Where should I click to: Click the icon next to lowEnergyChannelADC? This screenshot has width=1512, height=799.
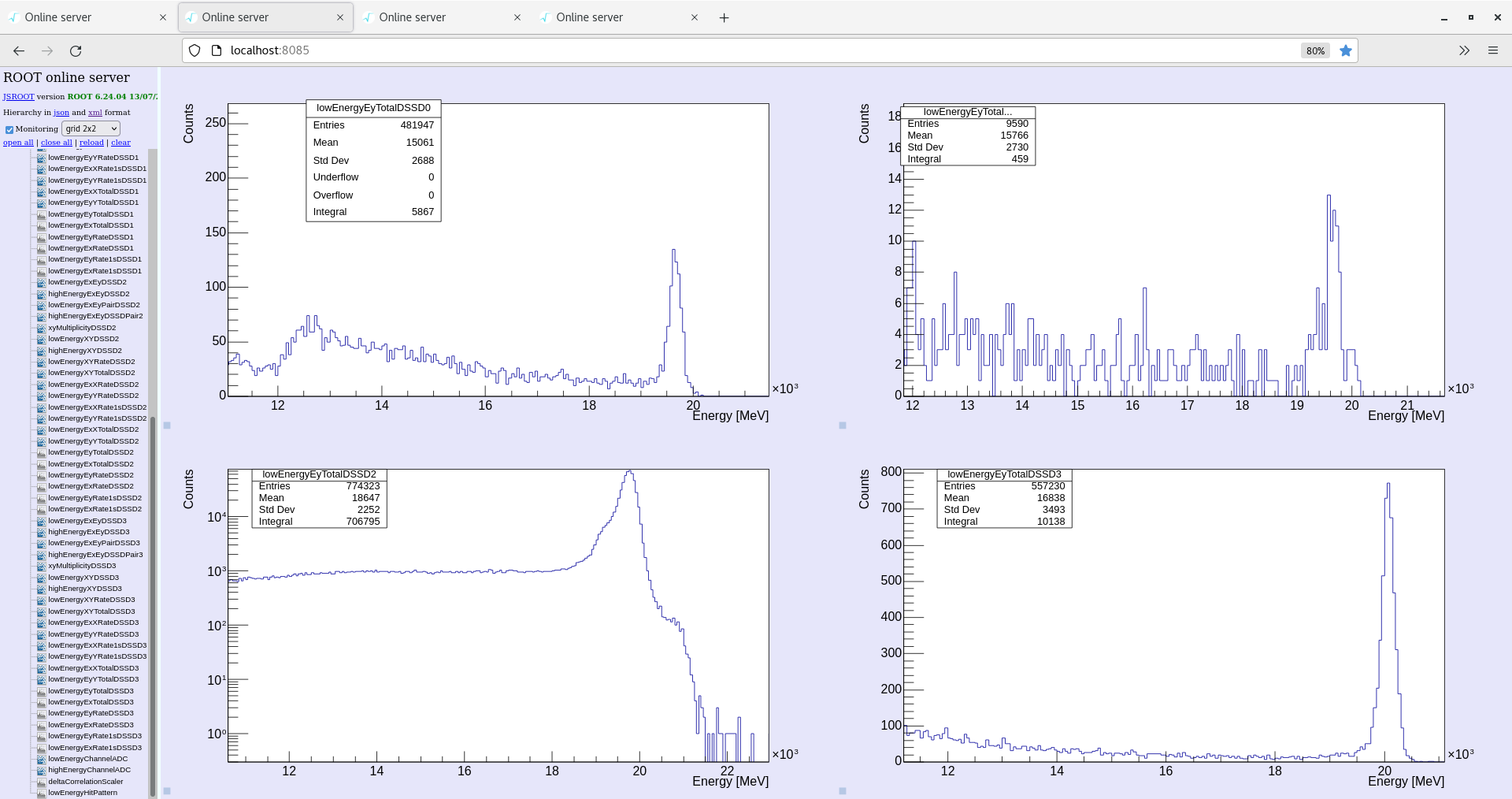42,759
